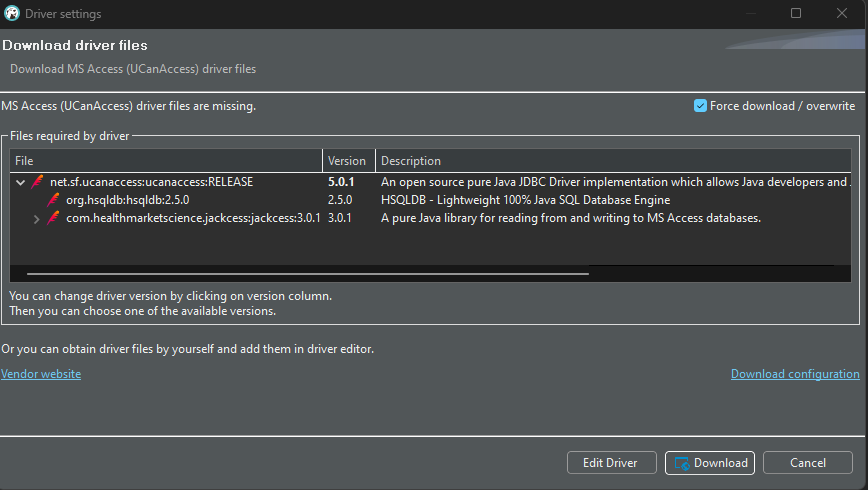This screenshot has width=868, height=490.
Task: Click version 2.5.0 cell of hsqldb
Action: tap(340, 200)
